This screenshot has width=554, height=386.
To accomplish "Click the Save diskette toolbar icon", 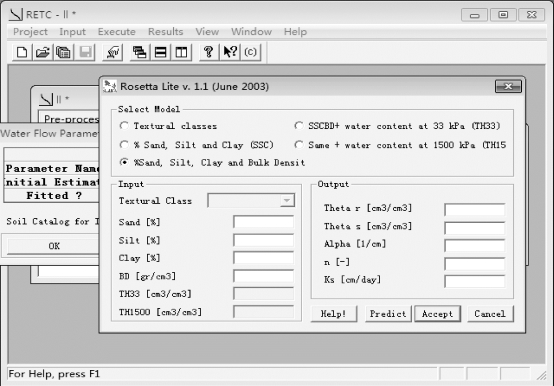I will click(x=85, y=53).
